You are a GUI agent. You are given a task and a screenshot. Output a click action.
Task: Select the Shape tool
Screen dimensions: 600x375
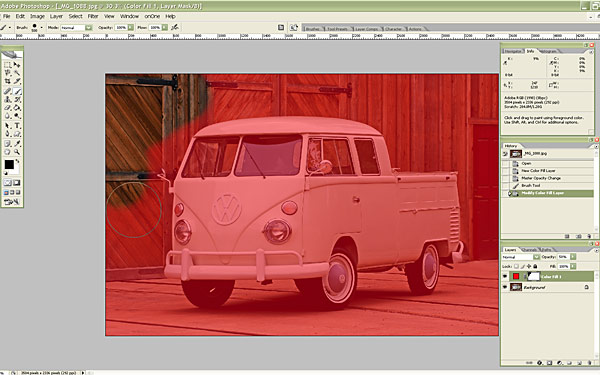tap(17, 134)
